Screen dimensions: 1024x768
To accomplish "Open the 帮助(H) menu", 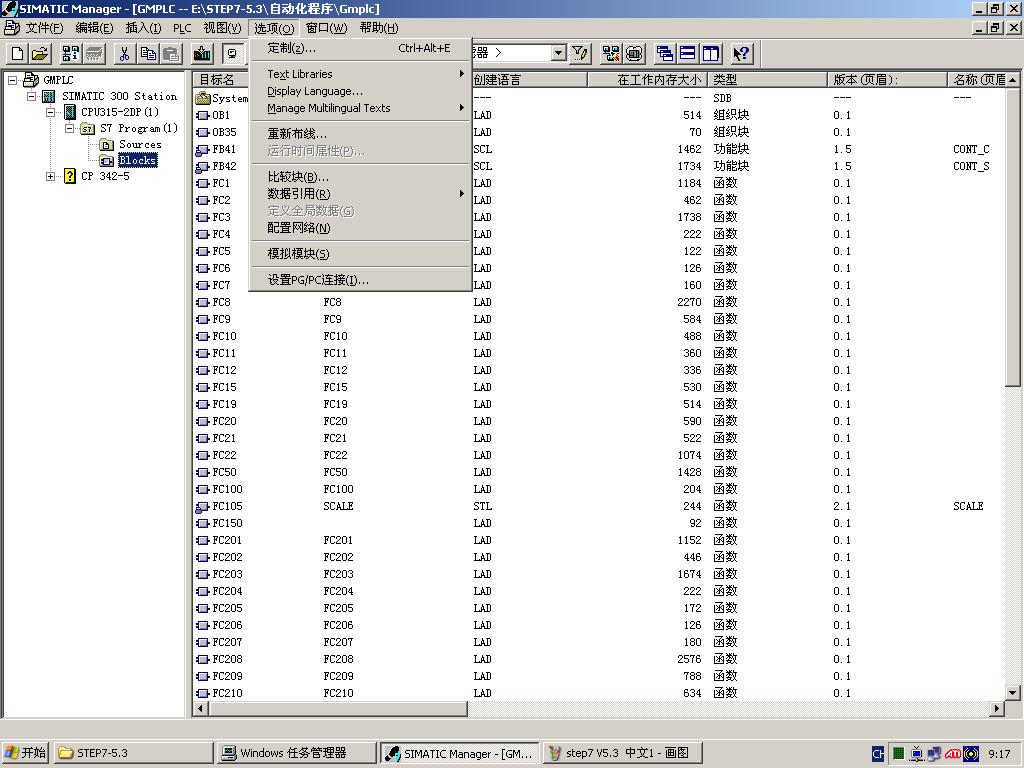I will pyautogui.click(x=379, y=28).
